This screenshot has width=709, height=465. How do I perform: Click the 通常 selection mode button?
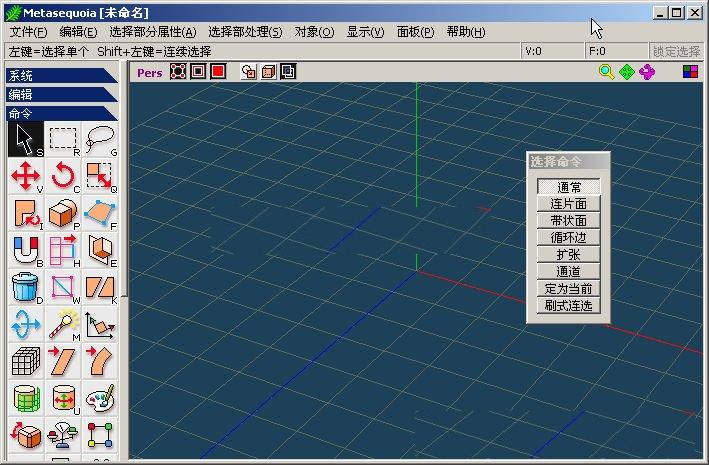tap(568, 187)
